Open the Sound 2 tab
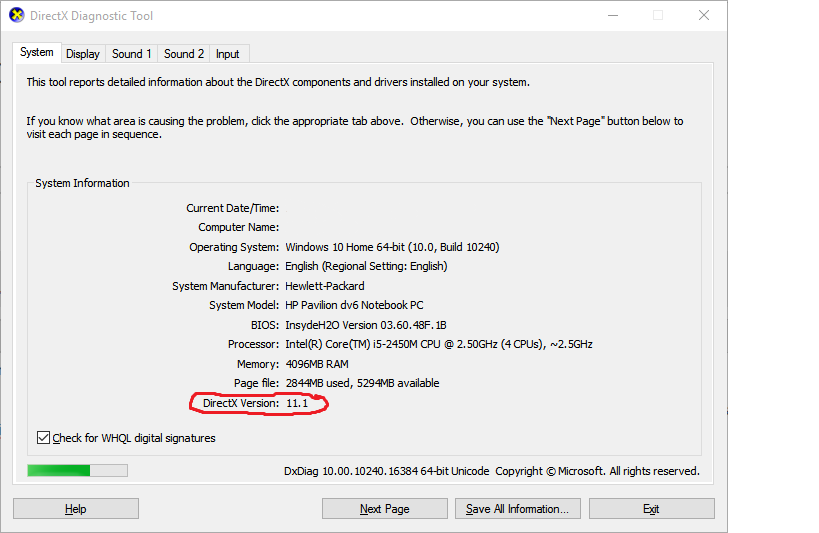 coord(184,54)
